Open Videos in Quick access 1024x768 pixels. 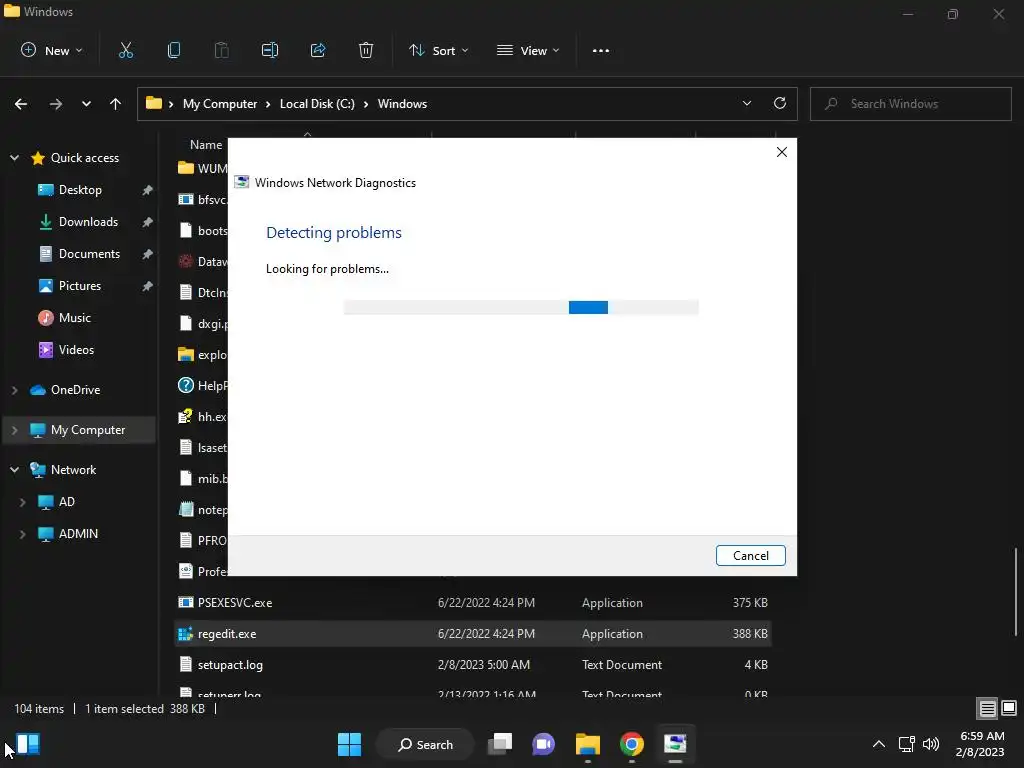coord(76,349)
